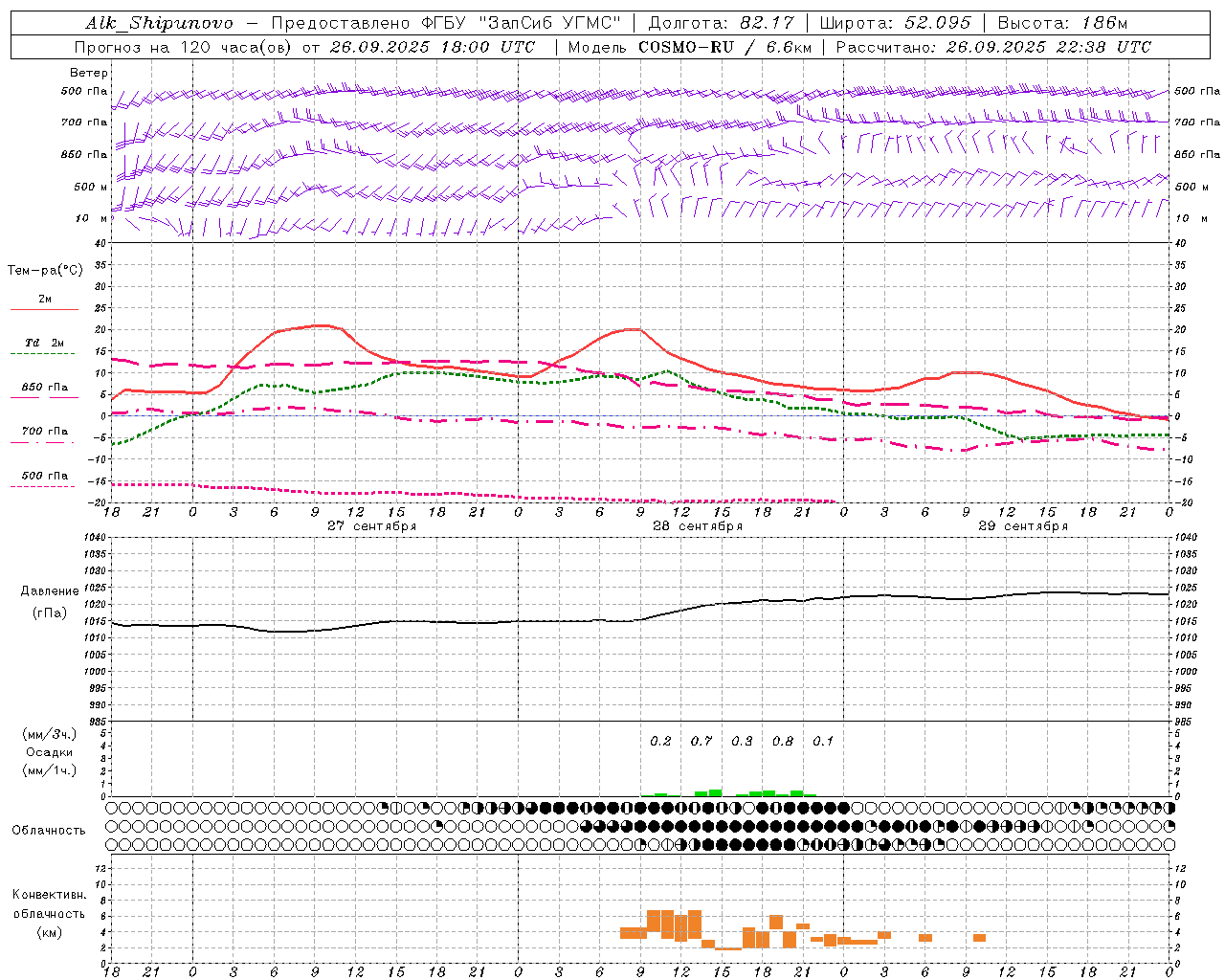Click the dash-dot line sample under 700 гПа
Image resolution: width=1225 pixels, height=980 pixels.
(43, 442)
